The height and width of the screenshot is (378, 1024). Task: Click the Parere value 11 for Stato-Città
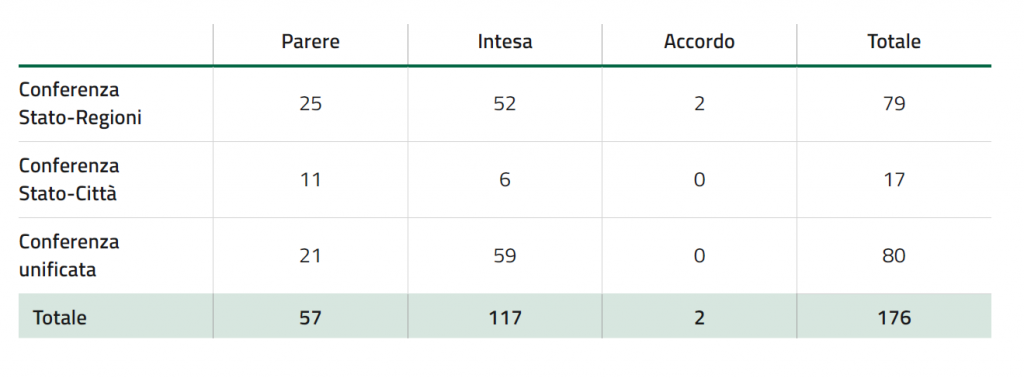(310, 180)
